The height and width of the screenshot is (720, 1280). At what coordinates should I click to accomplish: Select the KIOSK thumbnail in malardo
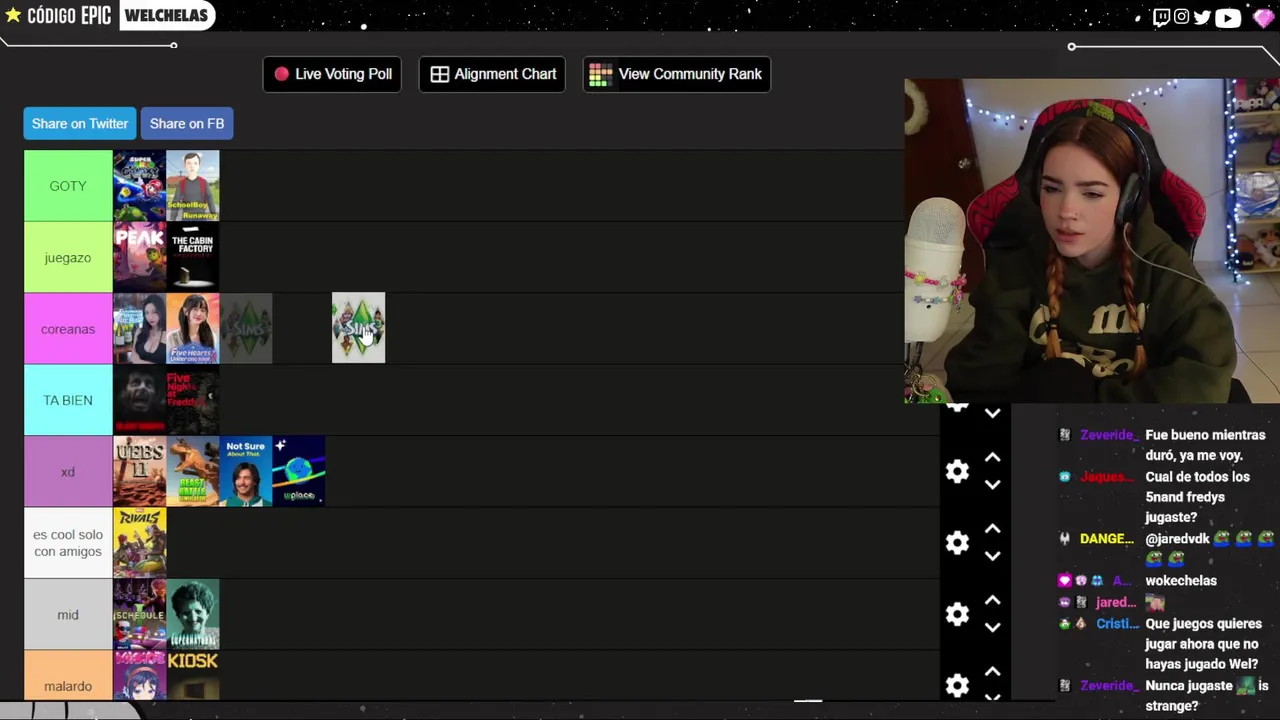tap(193, 676)
